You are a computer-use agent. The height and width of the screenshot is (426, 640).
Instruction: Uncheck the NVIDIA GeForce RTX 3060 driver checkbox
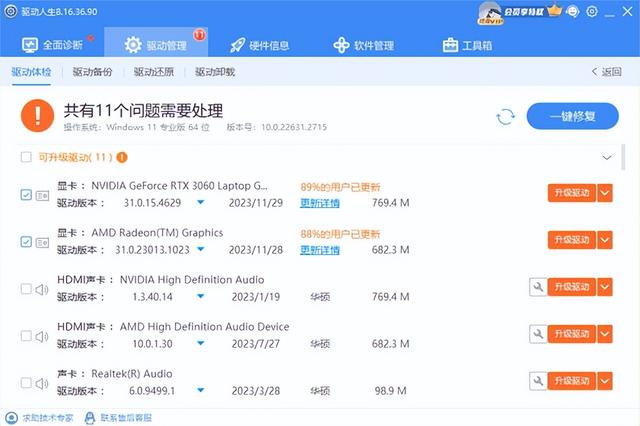pyautogui.click(x=26, y=195)
